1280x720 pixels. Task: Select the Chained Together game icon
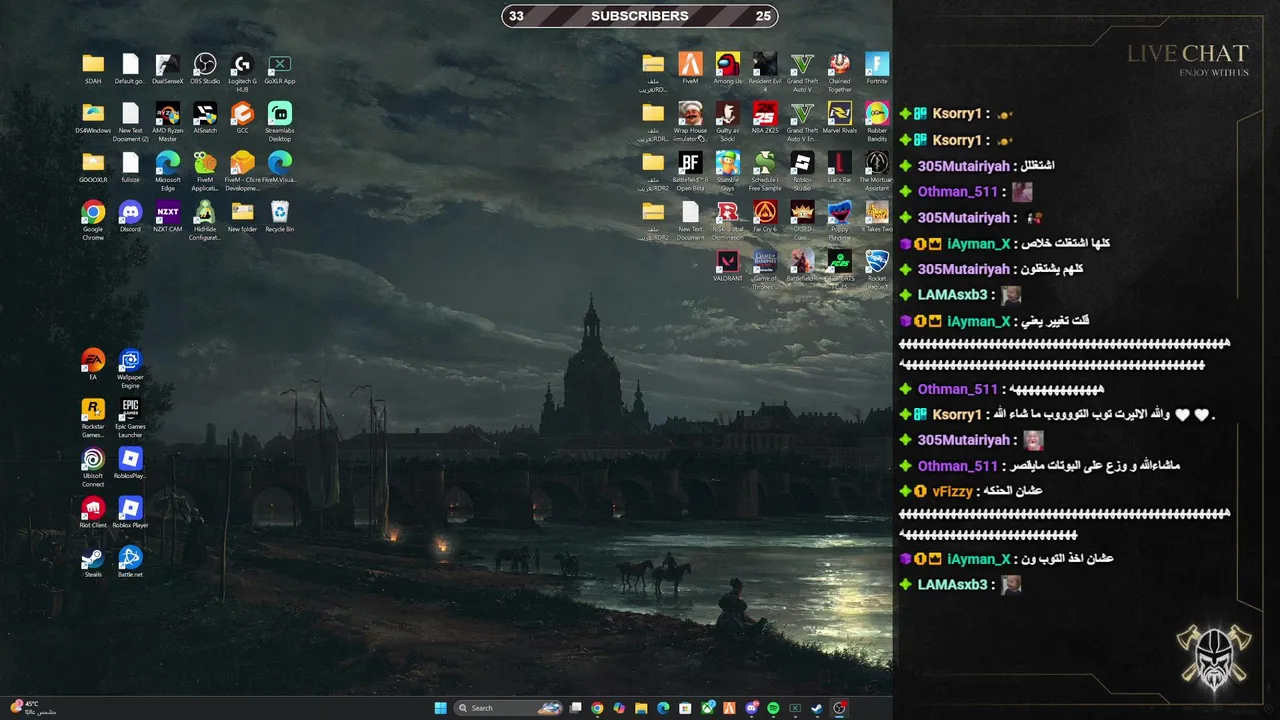tap(840, 73)
